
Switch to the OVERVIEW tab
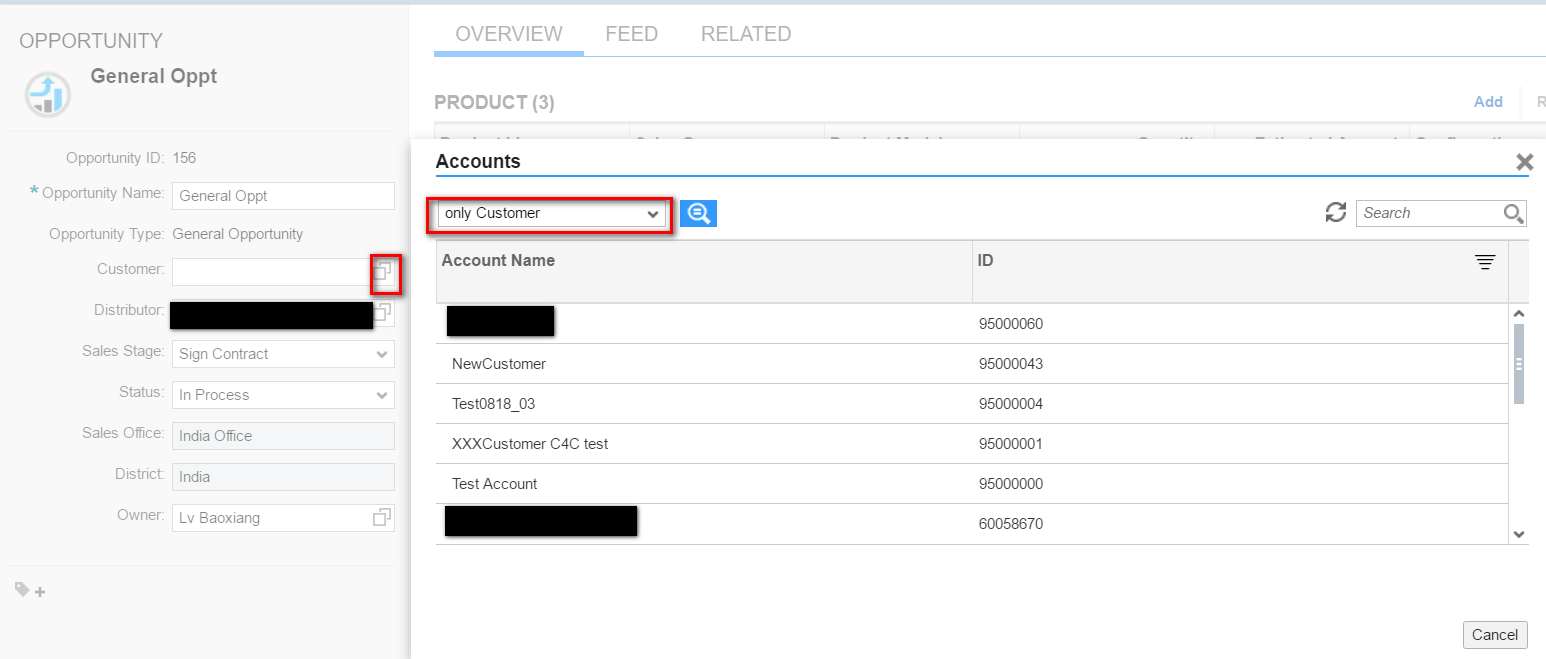509,34
